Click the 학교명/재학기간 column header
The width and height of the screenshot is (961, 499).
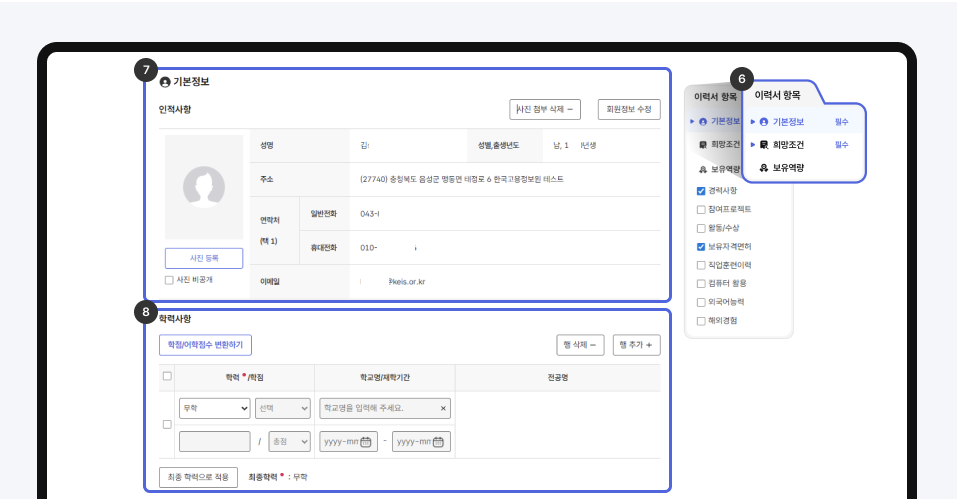click(x=385, y=378)
